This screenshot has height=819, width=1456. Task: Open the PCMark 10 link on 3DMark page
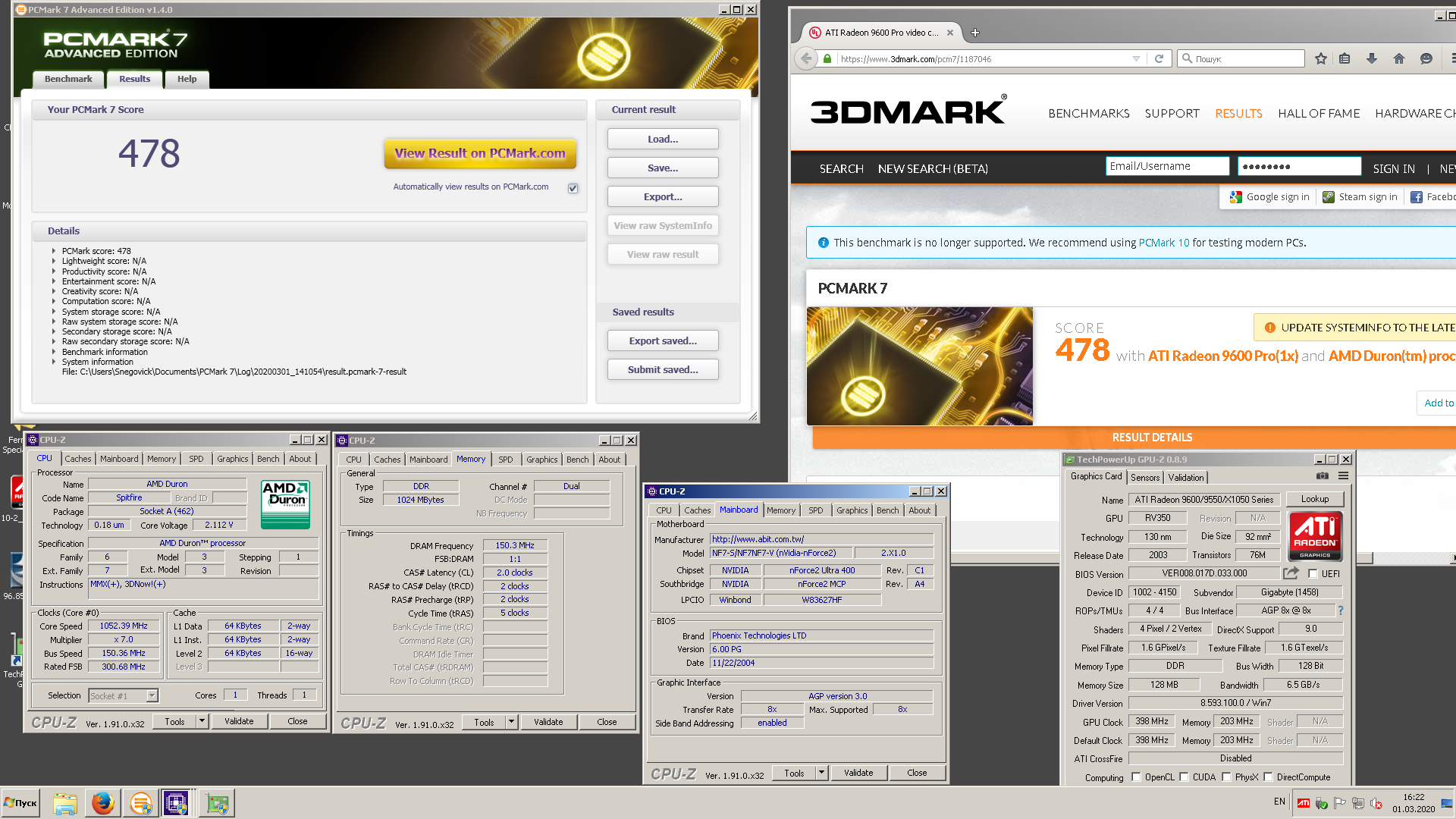1164,243
